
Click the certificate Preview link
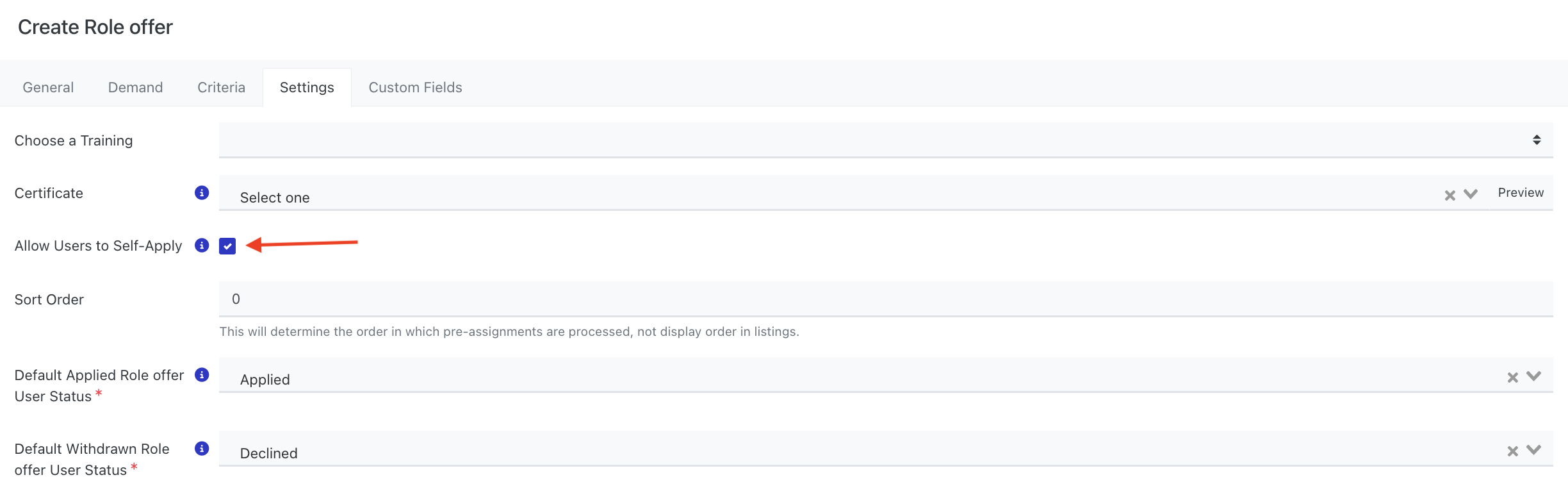tap(1521, 193)
